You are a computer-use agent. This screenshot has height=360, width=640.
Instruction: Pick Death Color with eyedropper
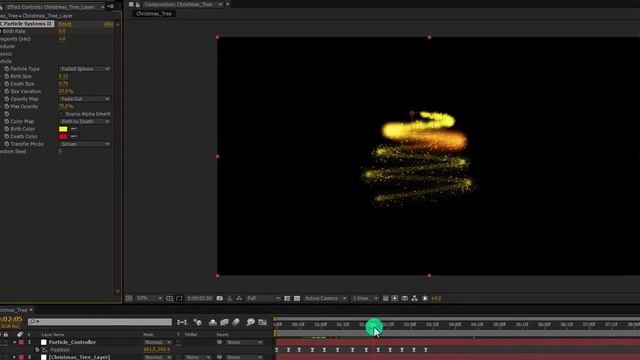click(x=74, y=137)
